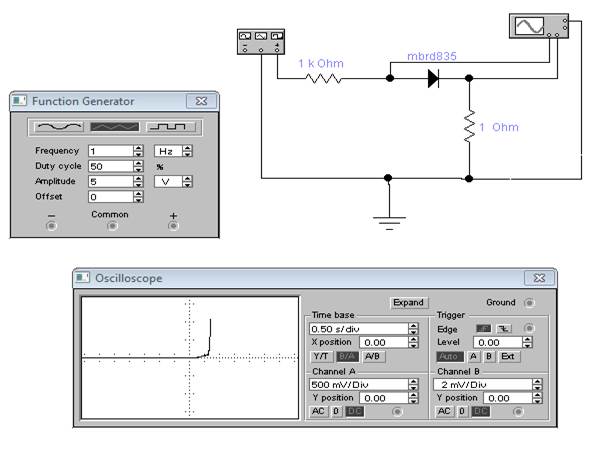Switch to A/B display mode
607x458 pixels.
tap(373, 356)
